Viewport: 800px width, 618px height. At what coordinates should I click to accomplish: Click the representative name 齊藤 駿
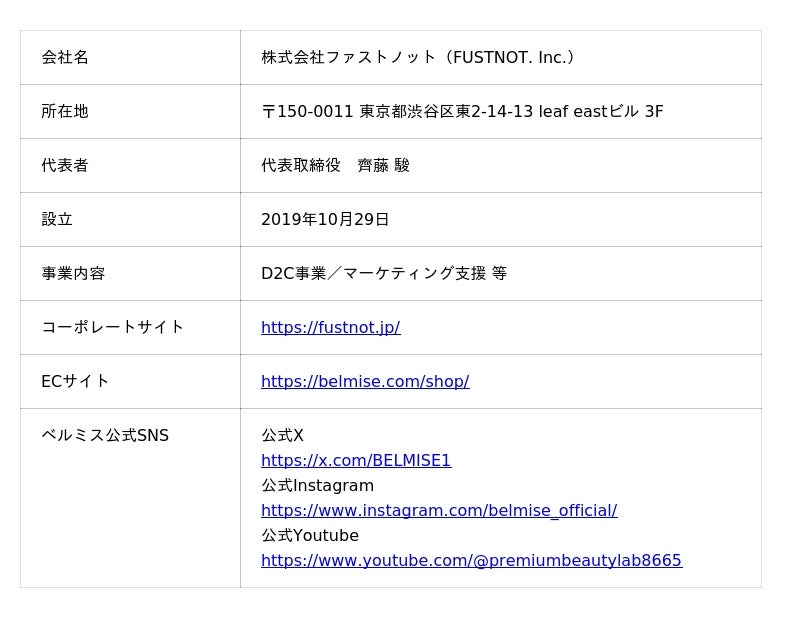(x=384, y=165)
